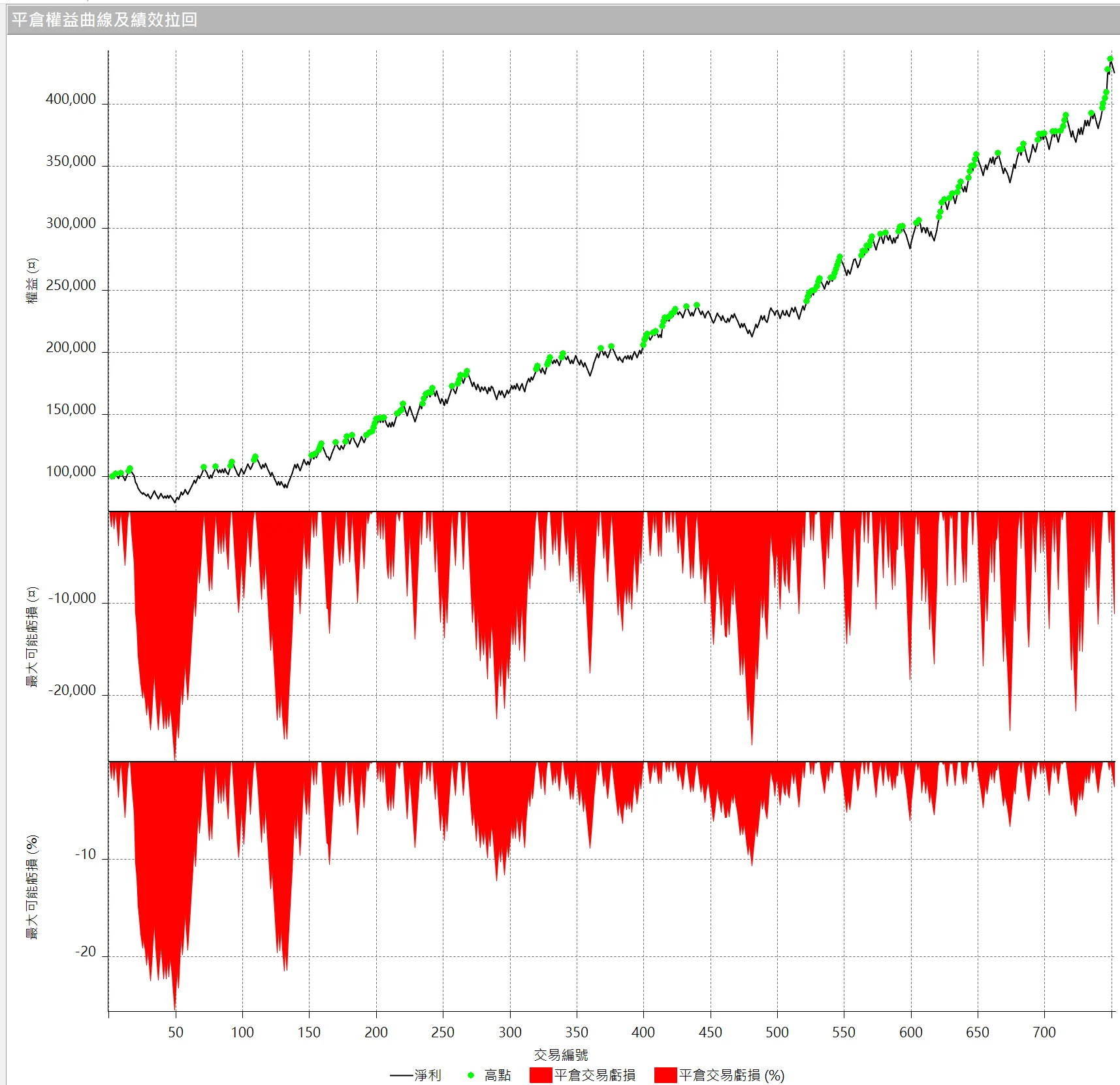Click the 350,000 equity axis value

[x=71, y=161]
